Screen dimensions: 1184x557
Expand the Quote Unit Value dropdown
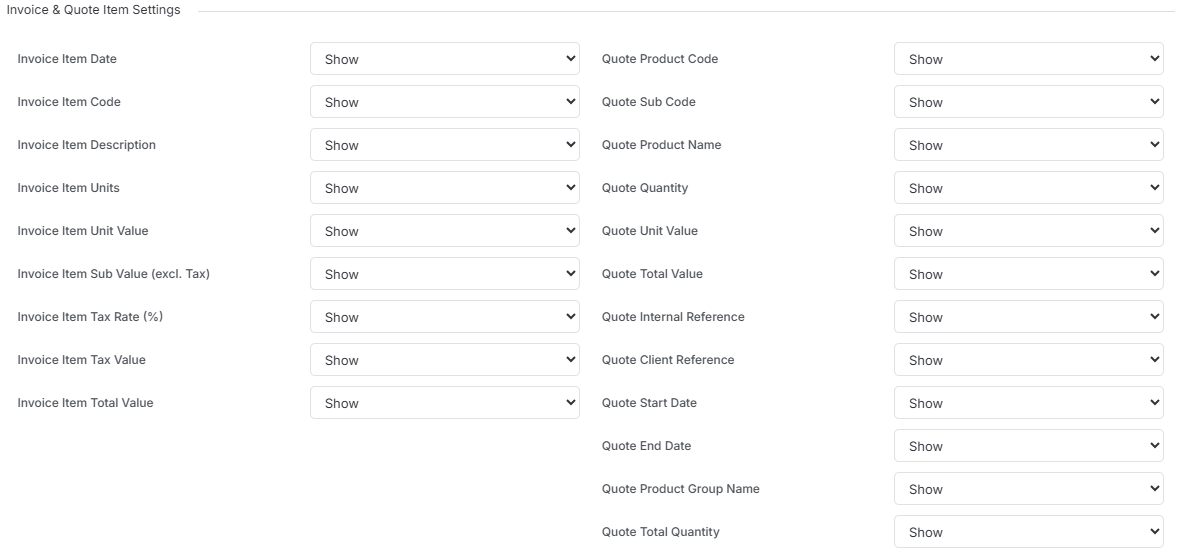1029,231
